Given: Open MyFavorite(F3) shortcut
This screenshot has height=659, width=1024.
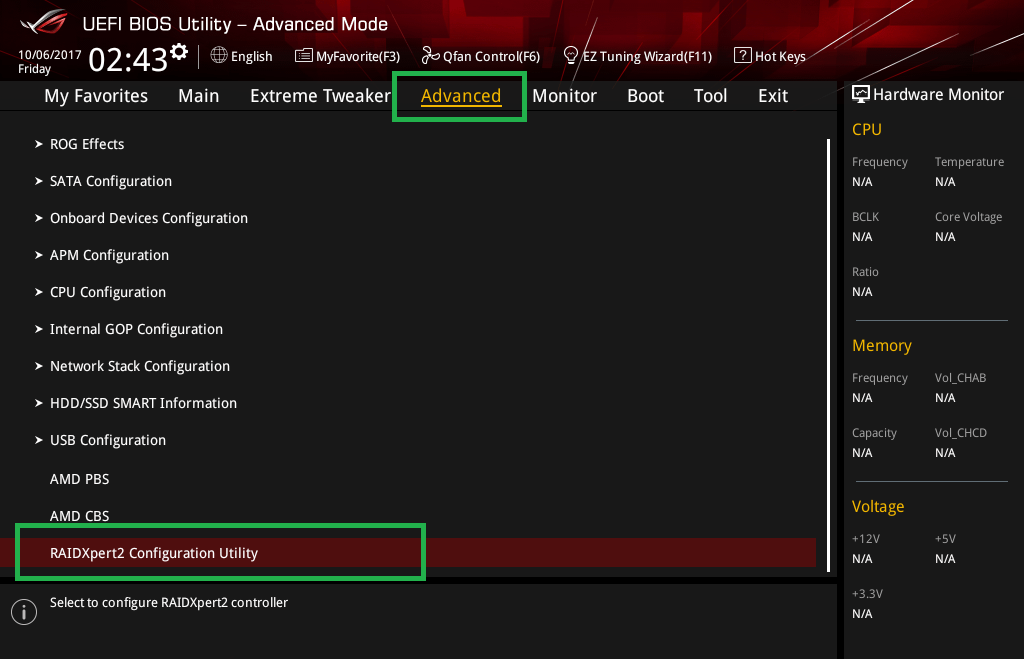Looking at the screenshot, I should point(347,56).
